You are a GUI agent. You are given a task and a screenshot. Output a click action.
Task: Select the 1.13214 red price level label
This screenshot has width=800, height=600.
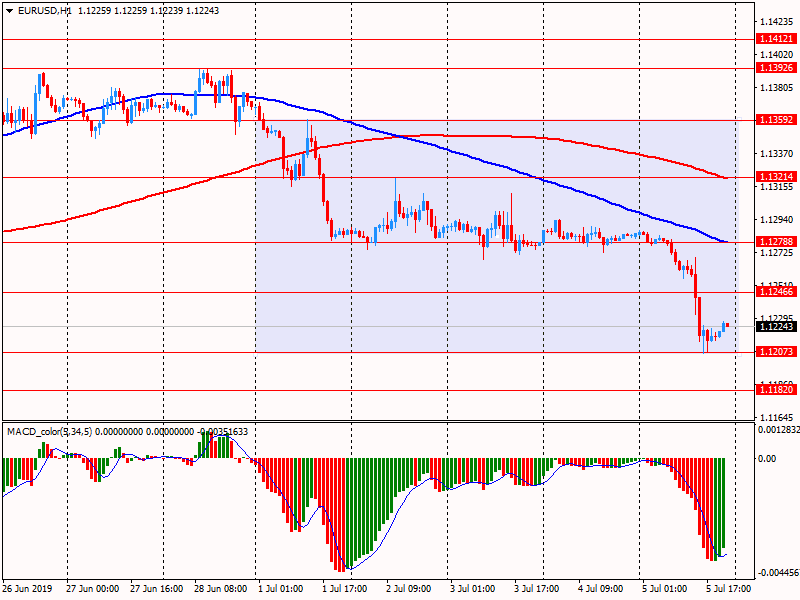point(777,177)
